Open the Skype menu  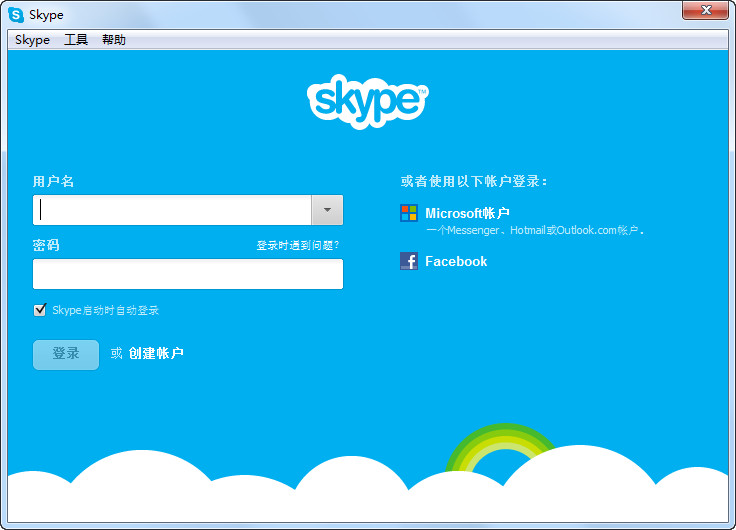(x=32, y=40)
